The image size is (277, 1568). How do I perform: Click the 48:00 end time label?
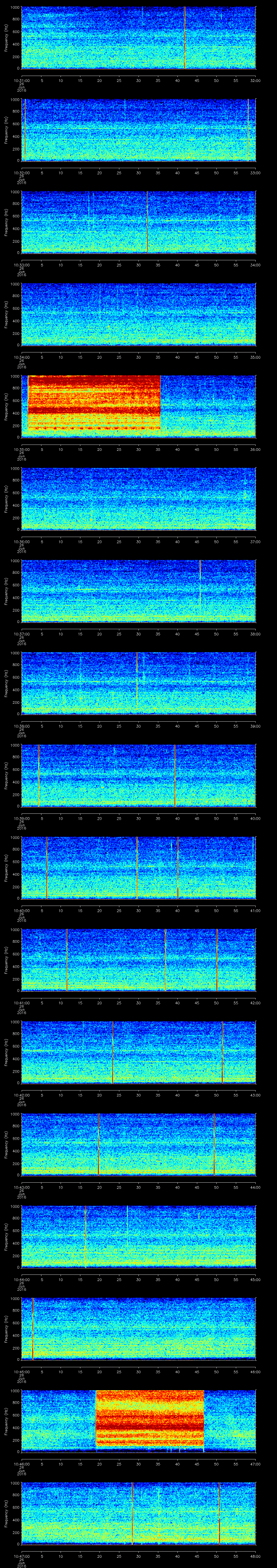tap(255, 1556)
